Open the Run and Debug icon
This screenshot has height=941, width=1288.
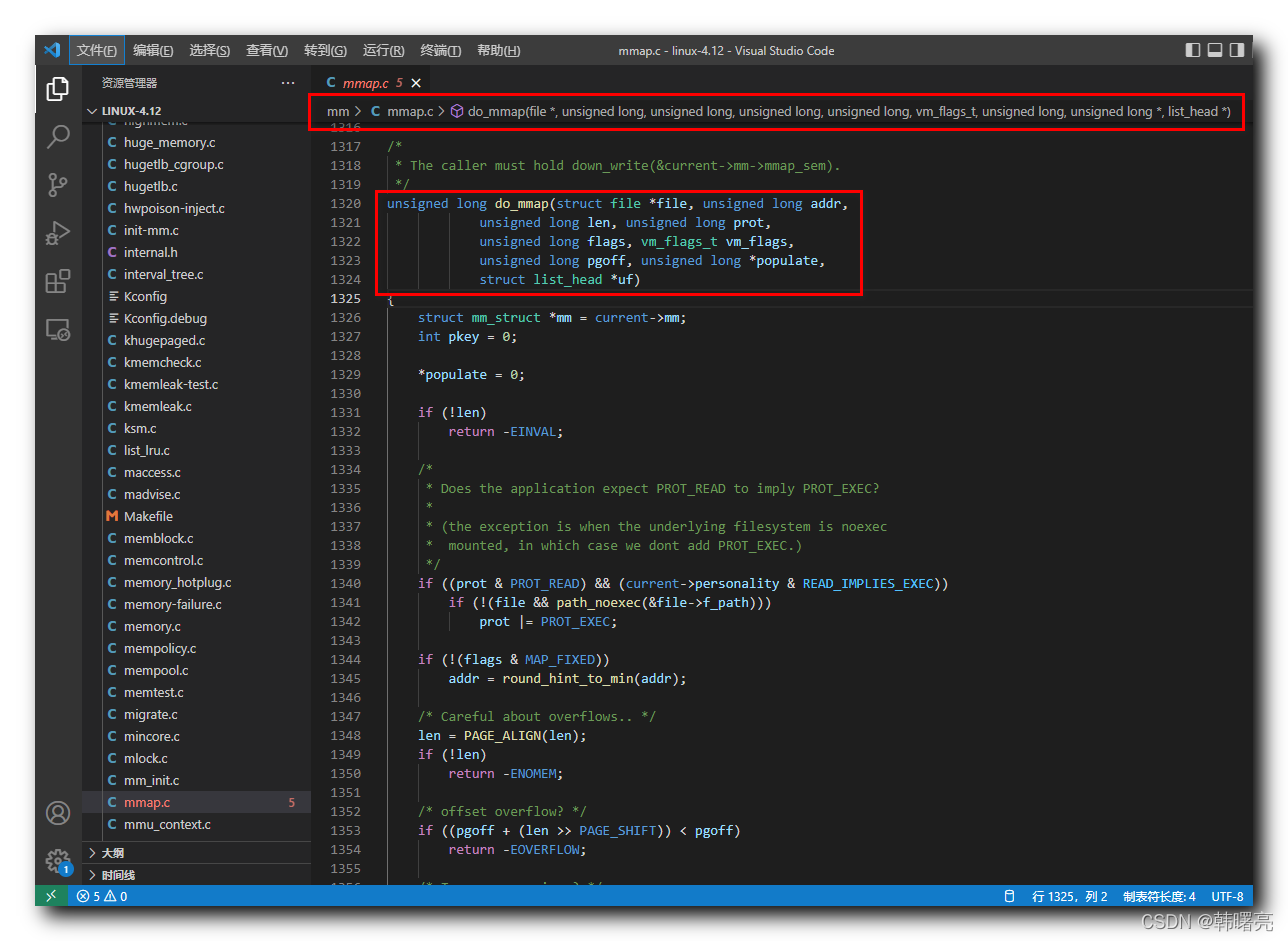(x=58, y=233)
